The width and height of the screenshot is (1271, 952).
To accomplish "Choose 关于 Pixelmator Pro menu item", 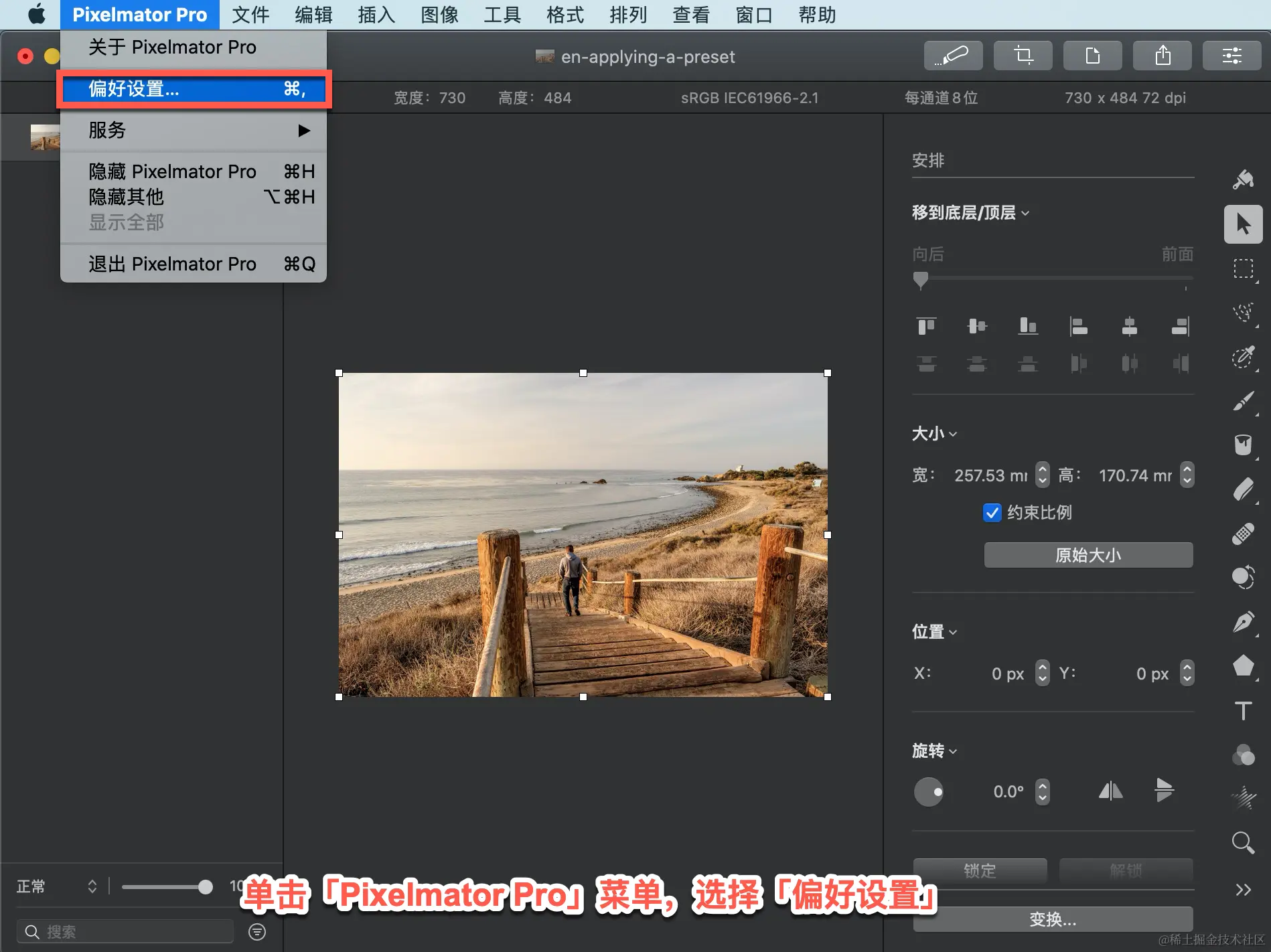I will click(x=194, y=47).
